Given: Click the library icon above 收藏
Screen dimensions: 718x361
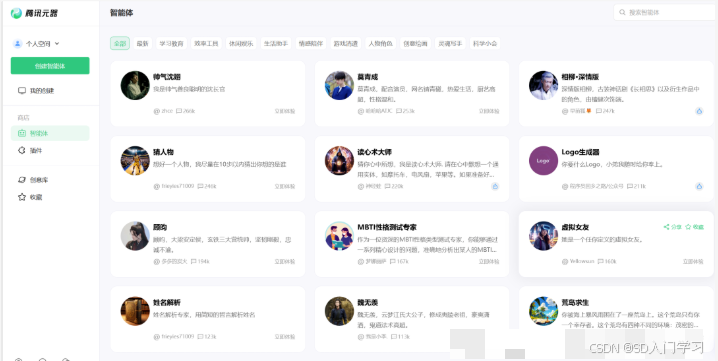Looking at the screenshot, I should 22,180.
